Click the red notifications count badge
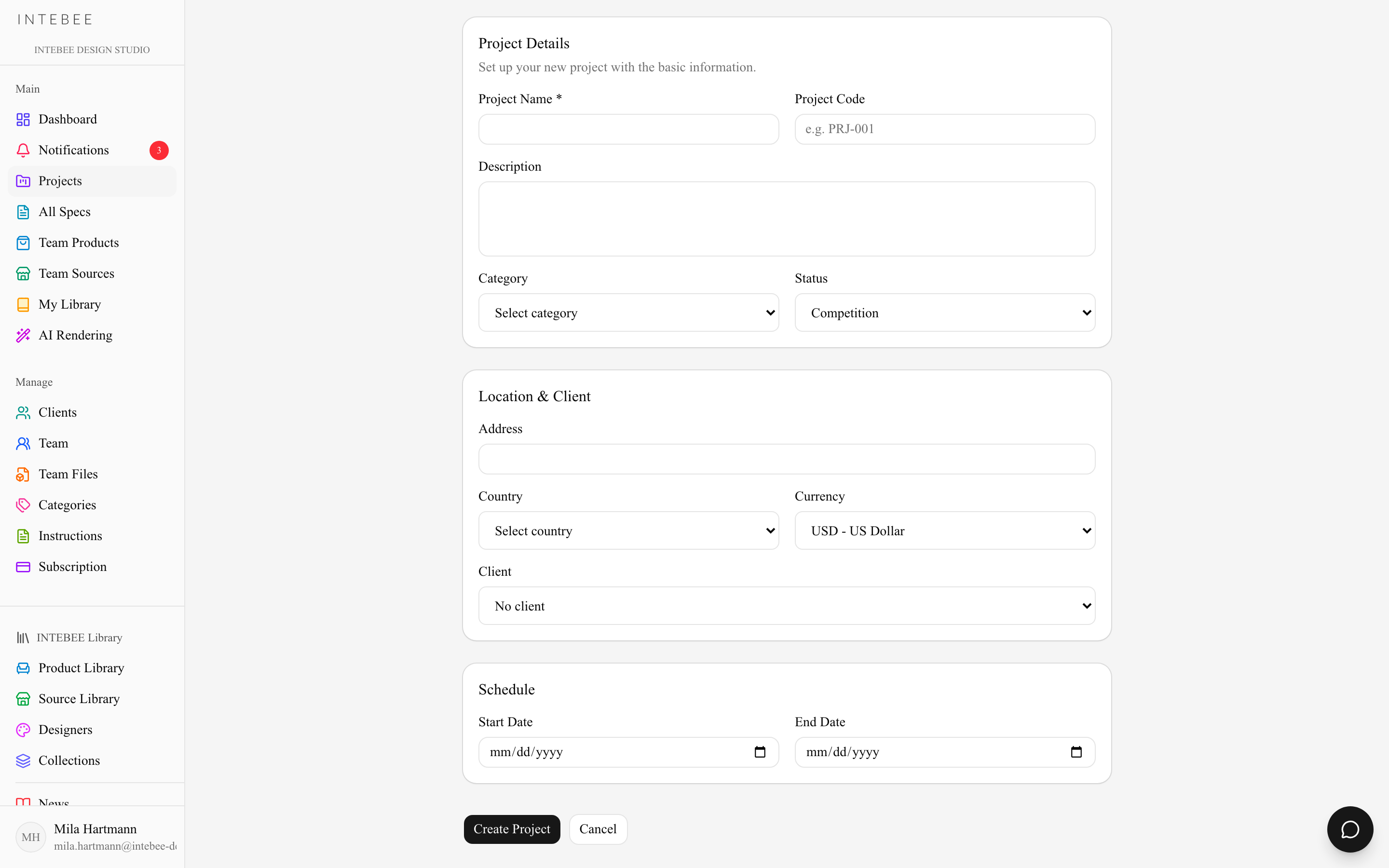 (159, 150)
